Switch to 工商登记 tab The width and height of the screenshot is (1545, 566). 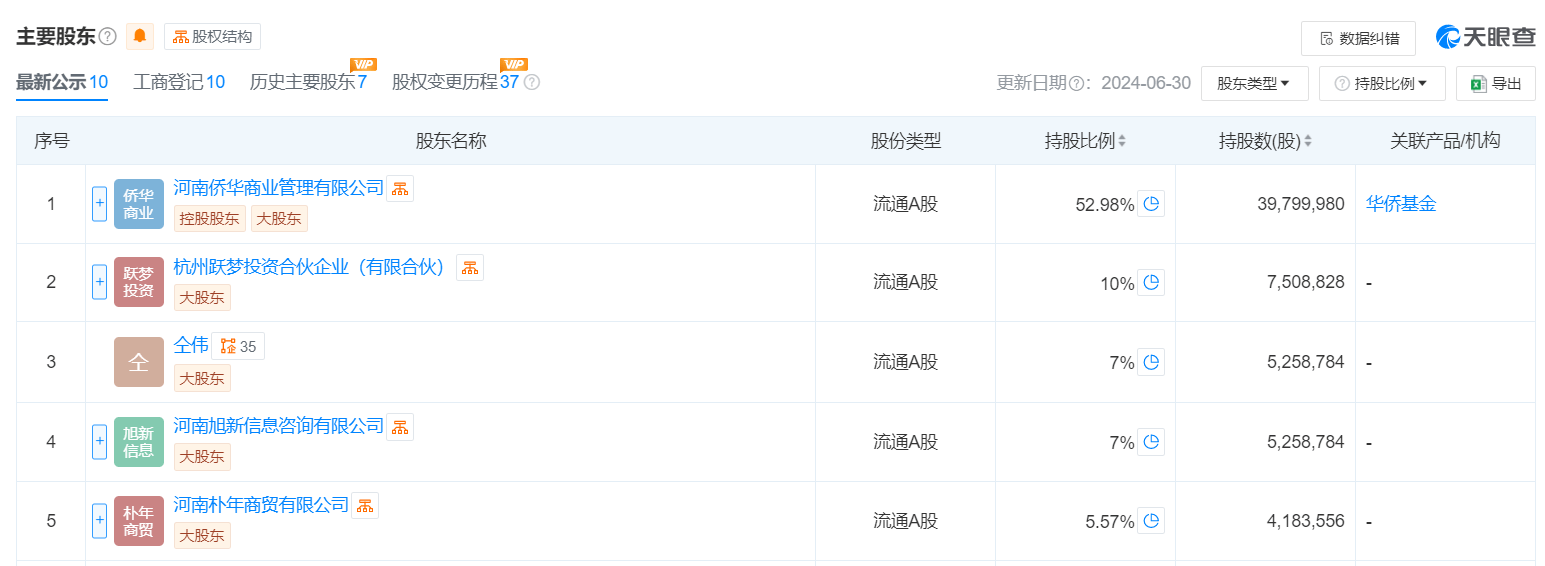(x=179, y=82)
